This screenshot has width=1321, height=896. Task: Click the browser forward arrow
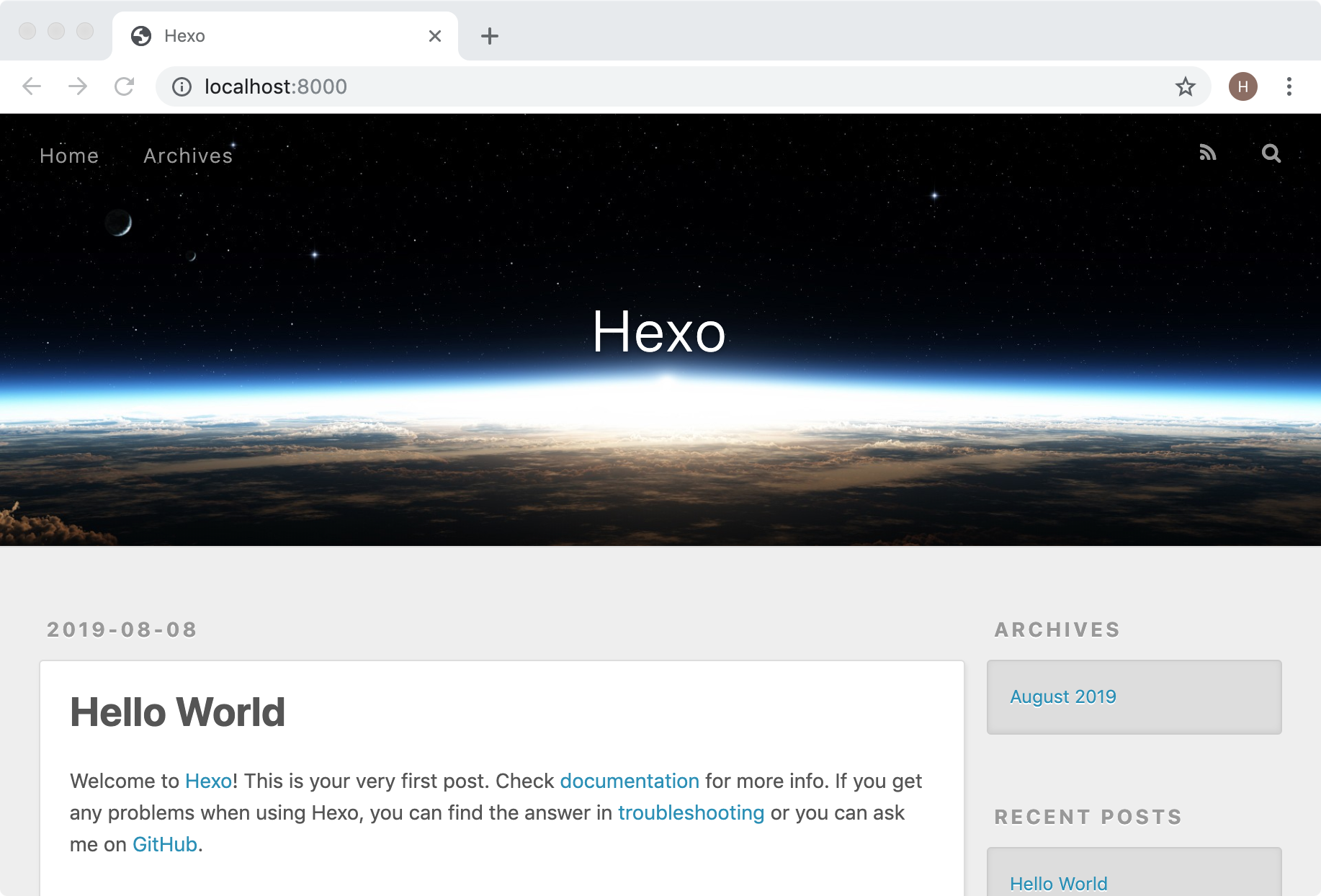pyautogui.click(x=78, y=86)
